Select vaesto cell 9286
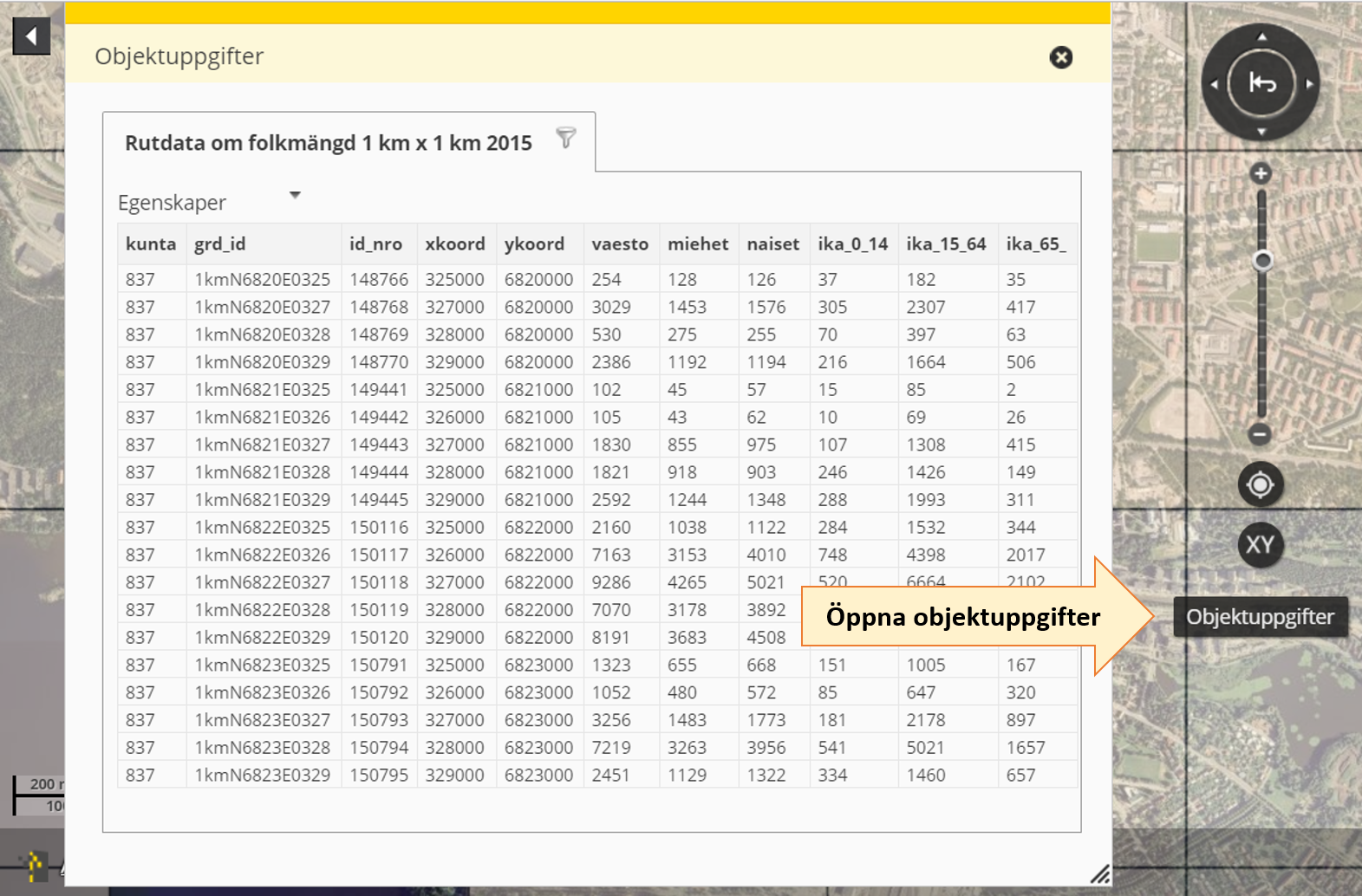Screen dimensions: 1362x896 coord(621,583)
